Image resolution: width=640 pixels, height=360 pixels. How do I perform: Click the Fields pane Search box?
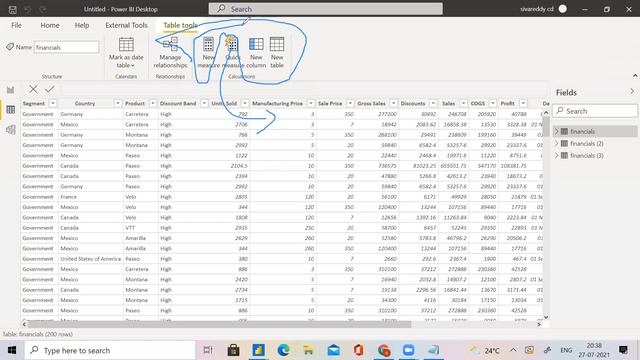[594, 111]
